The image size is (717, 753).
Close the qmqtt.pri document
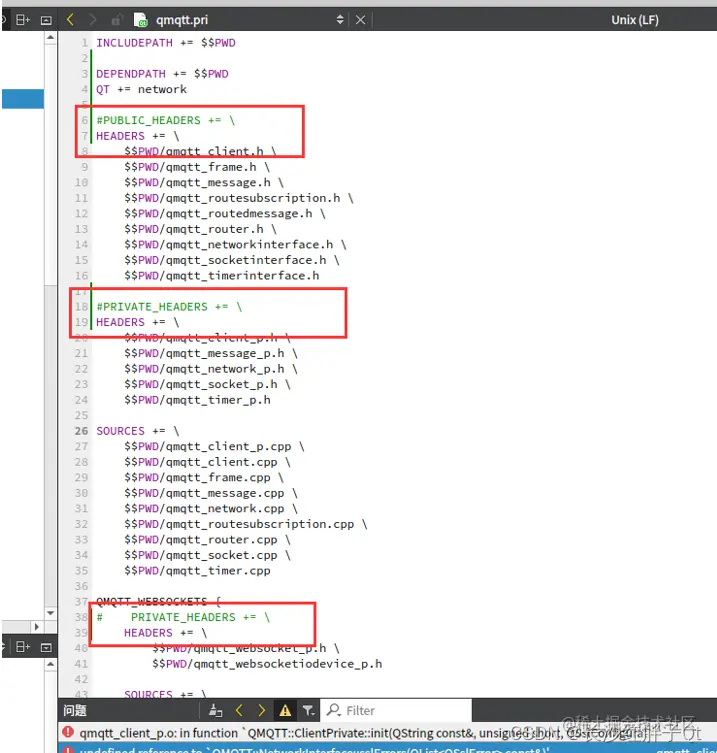360,20
